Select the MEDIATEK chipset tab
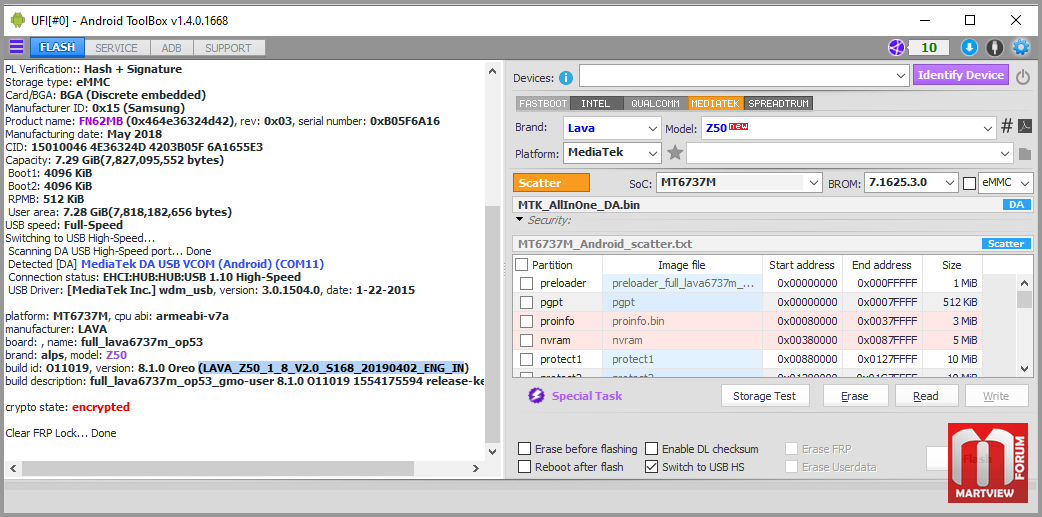This screenshot has height=517, width=1042. pos(715,104)
